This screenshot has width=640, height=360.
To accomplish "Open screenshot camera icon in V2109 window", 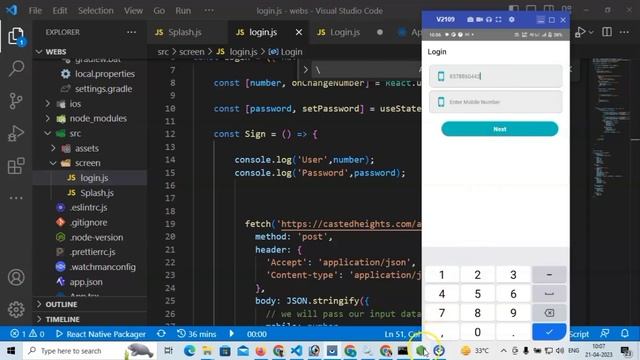I will click(x=470, y=19).
